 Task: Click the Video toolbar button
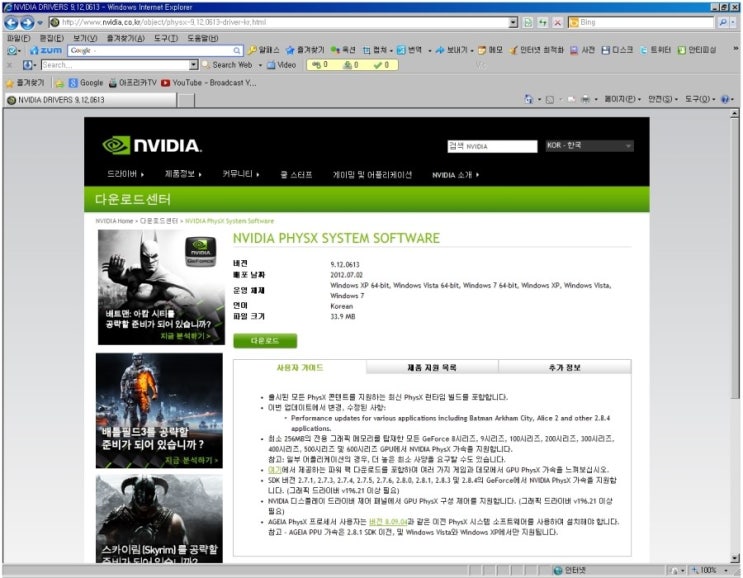point(281,65)
